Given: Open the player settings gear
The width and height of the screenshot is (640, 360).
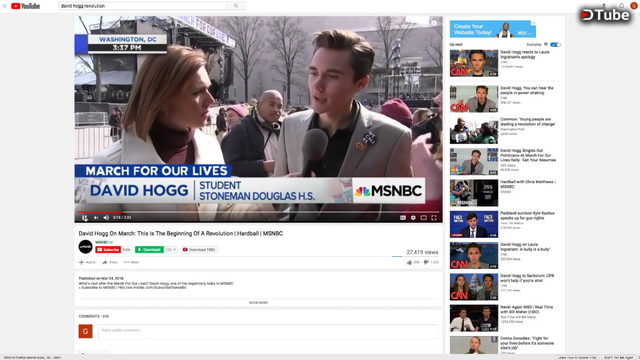Looking at the screenshot, I should tap(413, 218).
